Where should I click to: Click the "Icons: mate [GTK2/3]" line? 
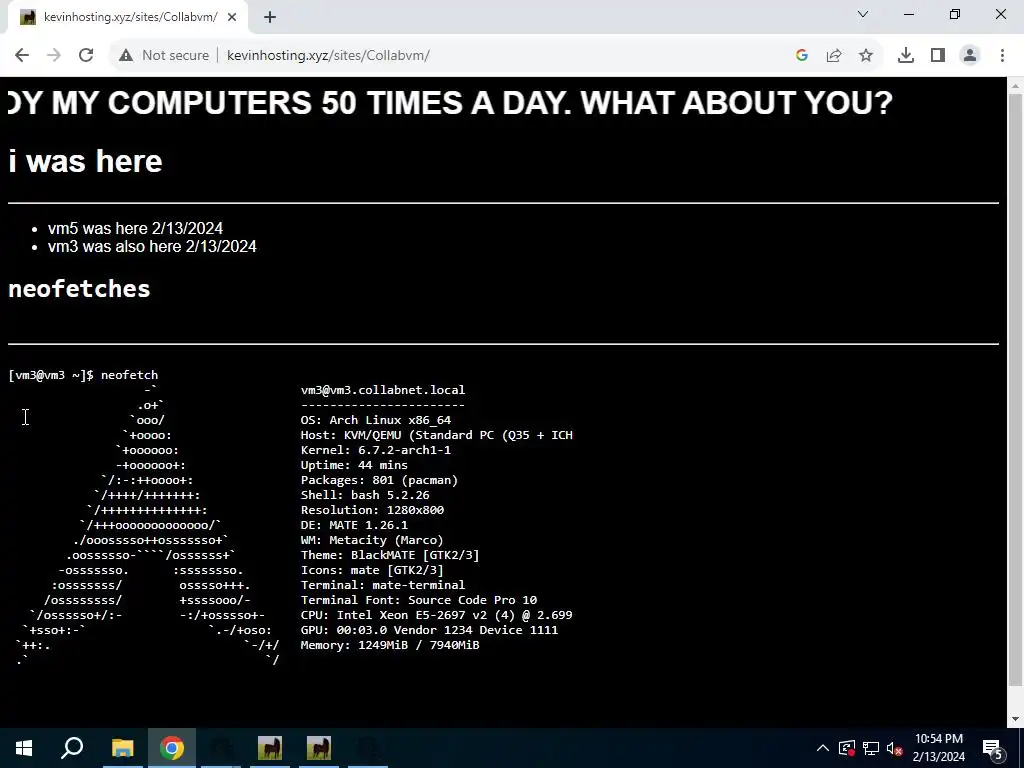[x=372, y=570]
